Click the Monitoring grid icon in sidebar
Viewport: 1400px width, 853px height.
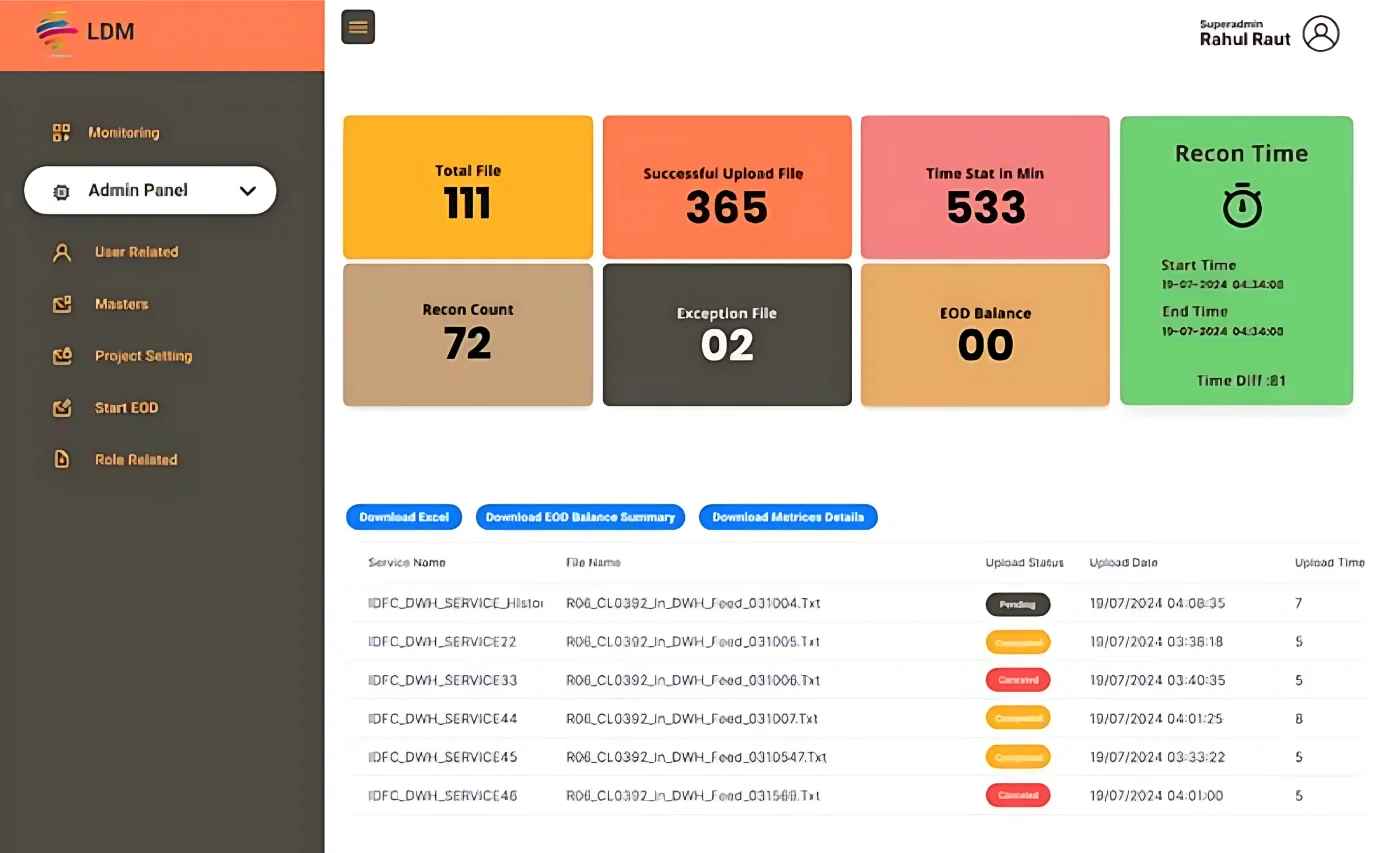point(62,132)
